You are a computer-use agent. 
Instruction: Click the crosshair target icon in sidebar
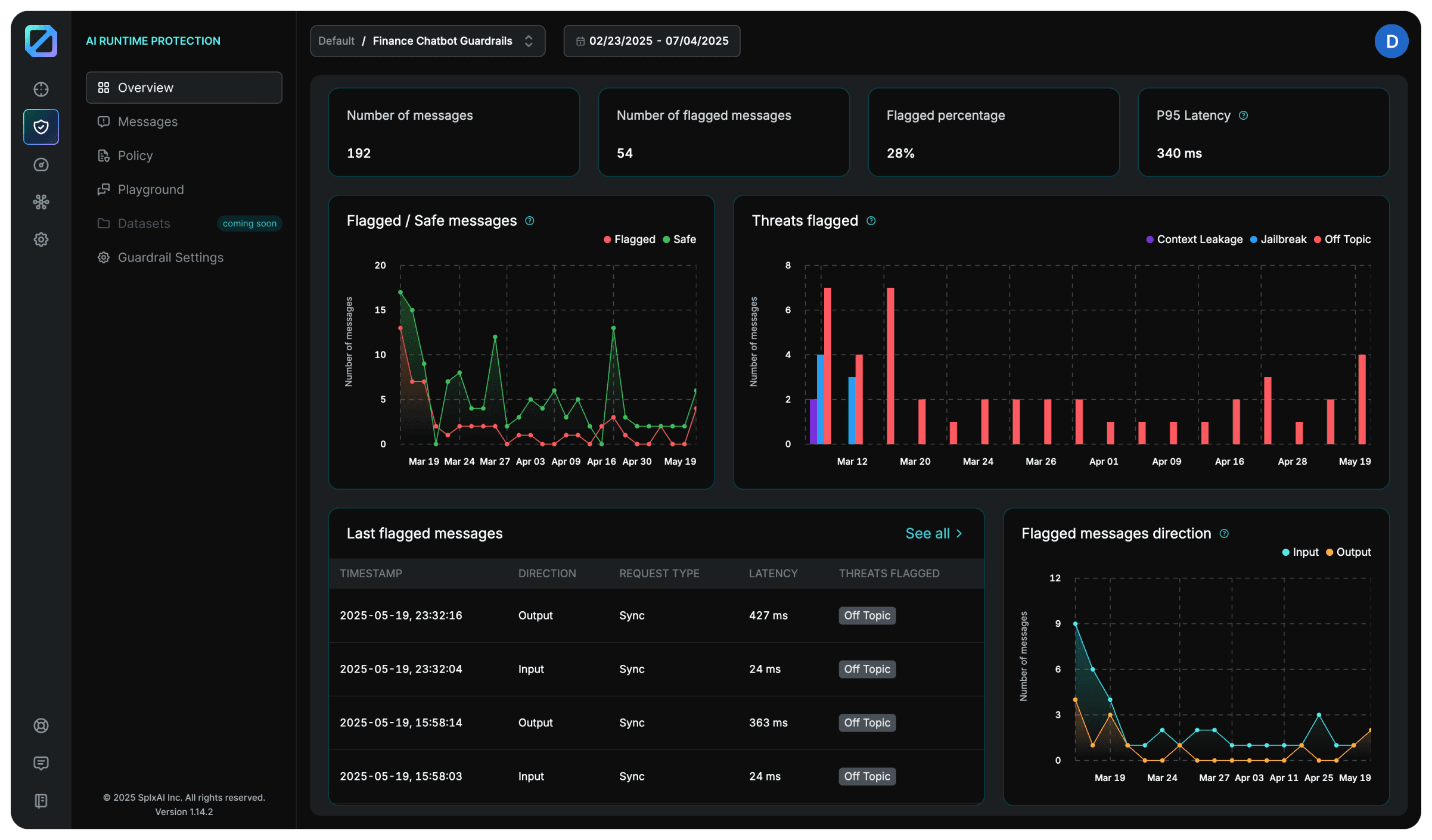tap(41, 89)
